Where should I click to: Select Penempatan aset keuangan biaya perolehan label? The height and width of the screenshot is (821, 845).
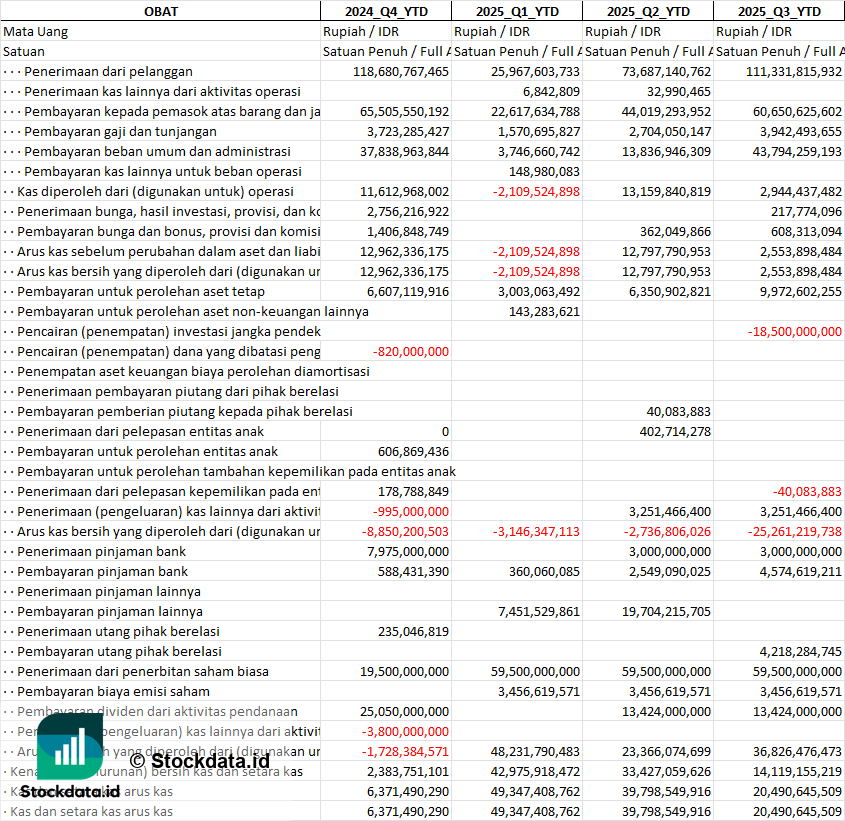pyautogui.click(x=193, y=371)
